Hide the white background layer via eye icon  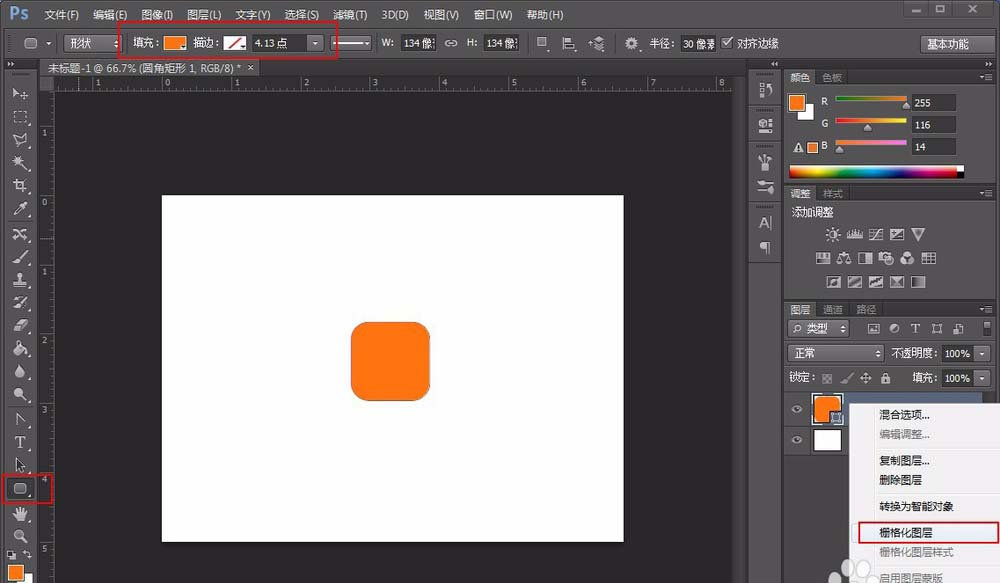click(x=797, y=440)
